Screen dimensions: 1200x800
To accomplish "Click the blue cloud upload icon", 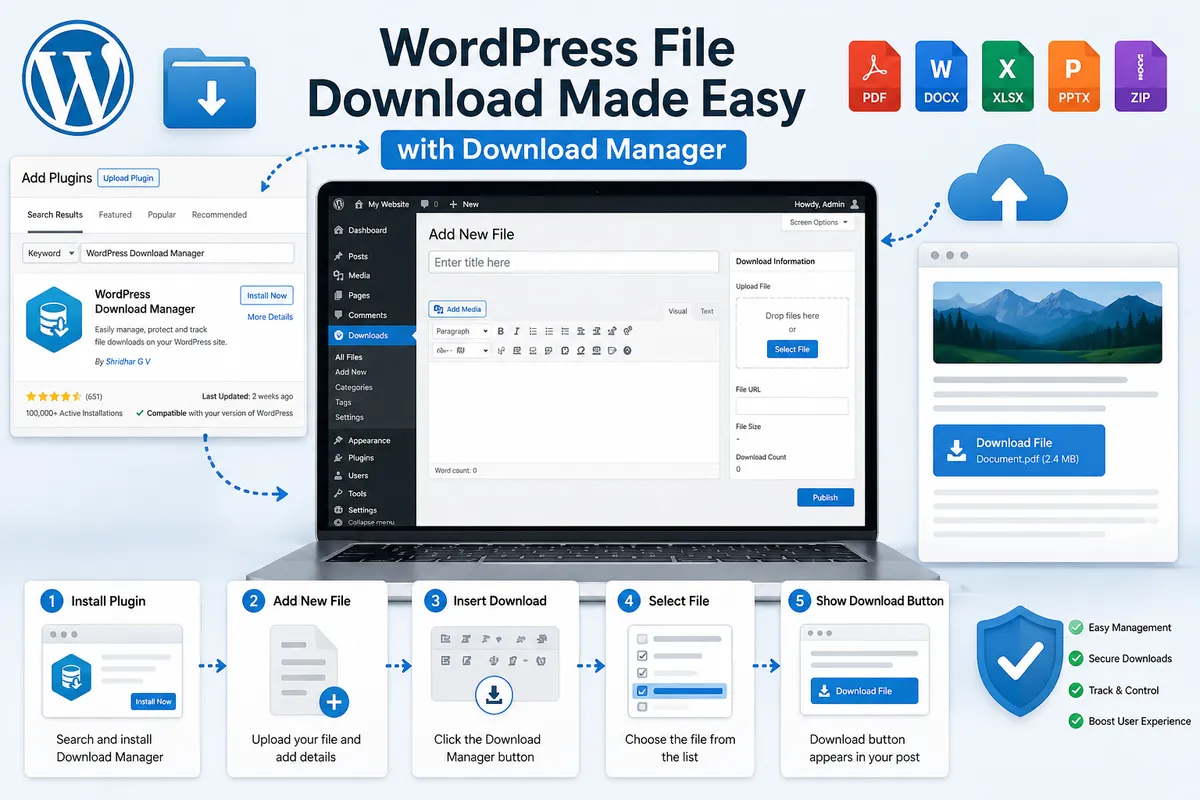I will pos(1008,186).
